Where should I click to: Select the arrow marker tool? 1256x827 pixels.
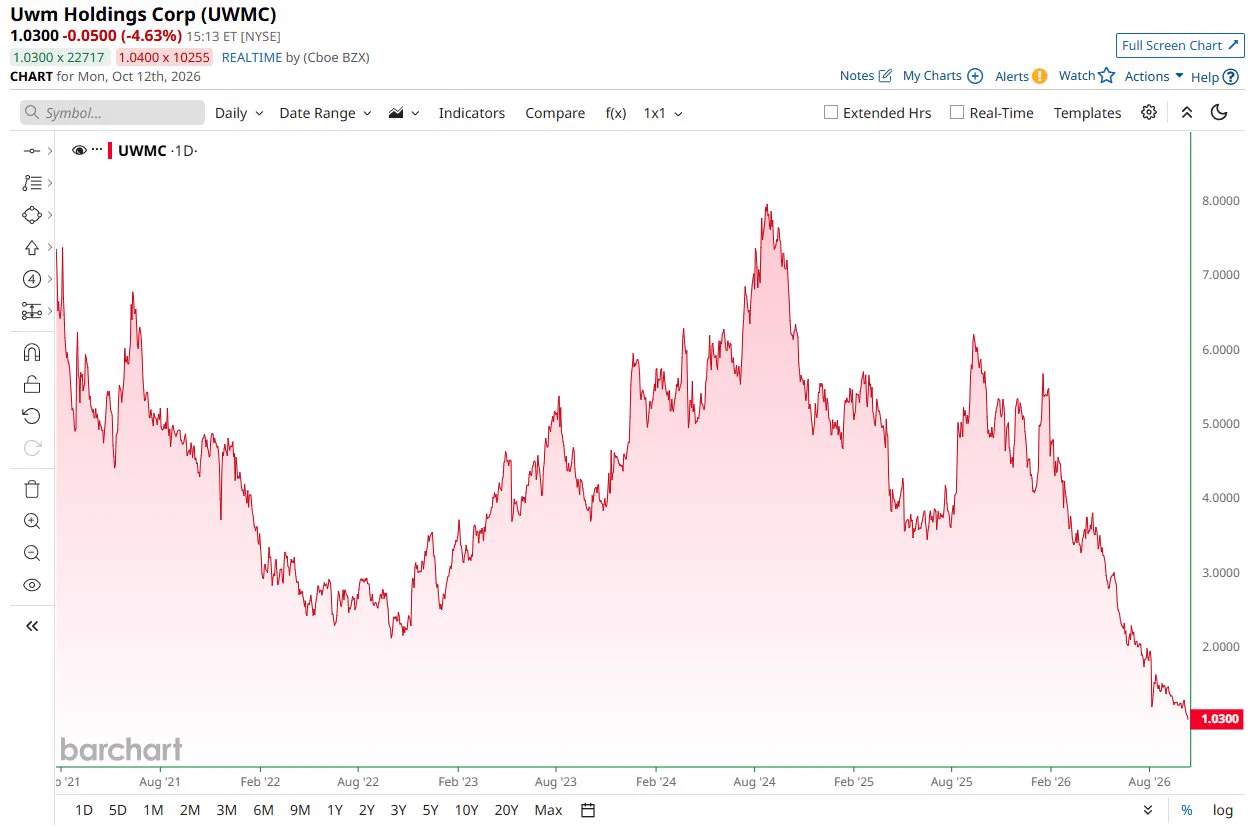point(31,247)
